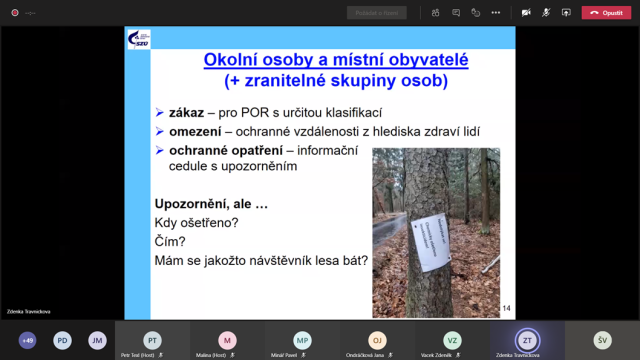Screen dimensions: 640x360
Task: Open the participants panel icon
Action: (436, 13)
